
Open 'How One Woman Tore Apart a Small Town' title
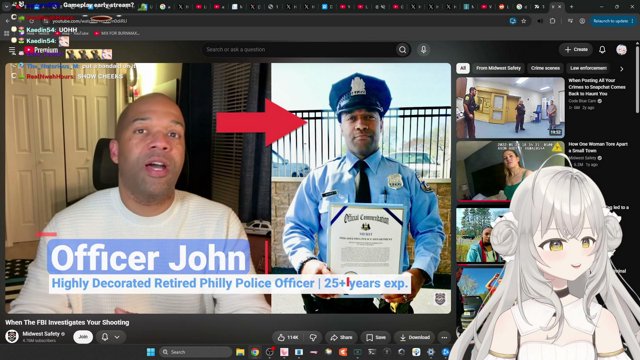(x=598, y=147)
